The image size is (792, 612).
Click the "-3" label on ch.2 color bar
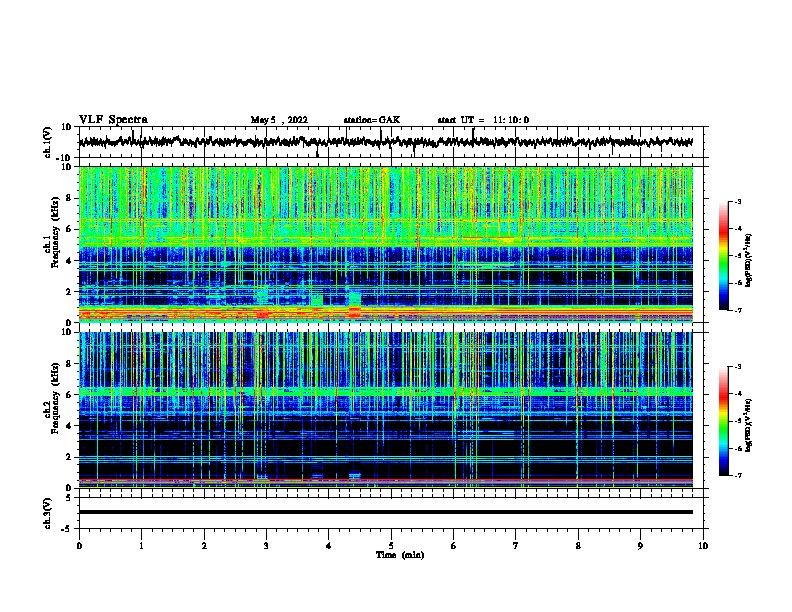[x=738, y=367]
